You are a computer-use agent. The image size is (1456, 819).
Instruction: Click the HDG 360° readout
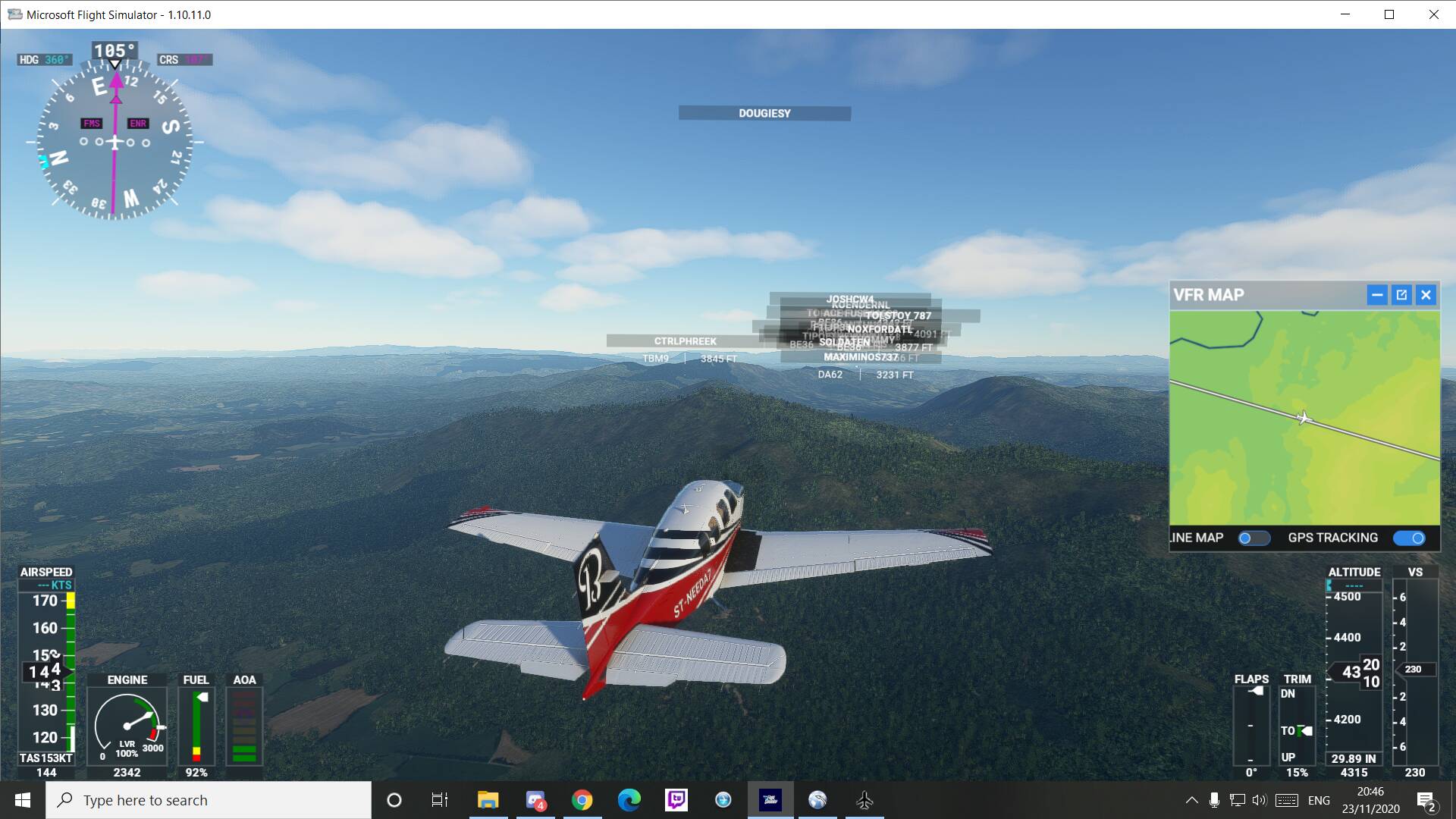pyautogui.click(x=45, y=60)
